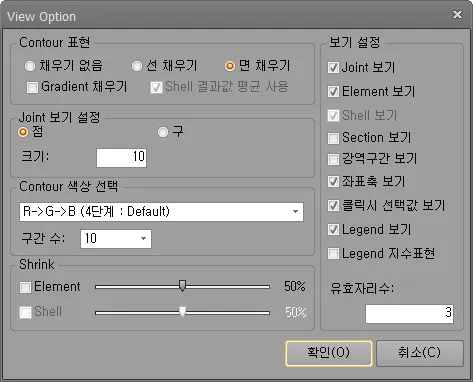Close the View Option dialog
The width and height of the screenshot is (473, 382).
pyautogui.click(x=457, y=14)
